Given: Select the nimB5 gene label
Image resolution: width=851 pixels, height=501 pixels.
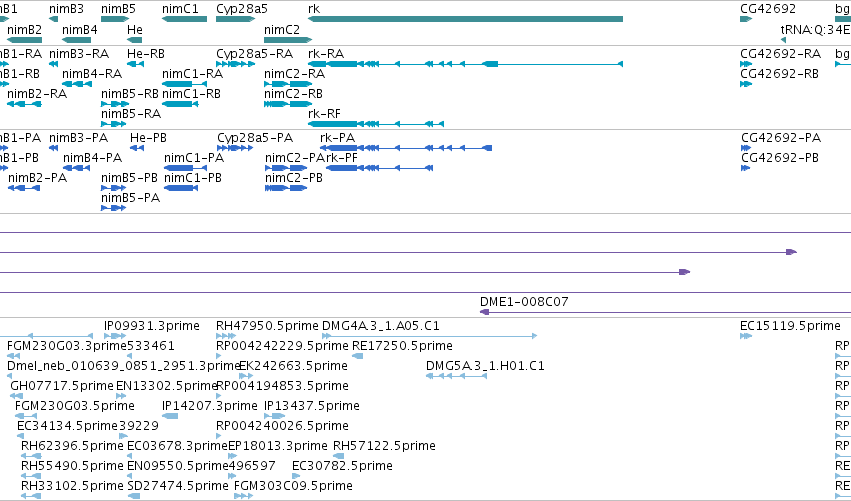Looking at the screenshot, I should coord(118,9).
